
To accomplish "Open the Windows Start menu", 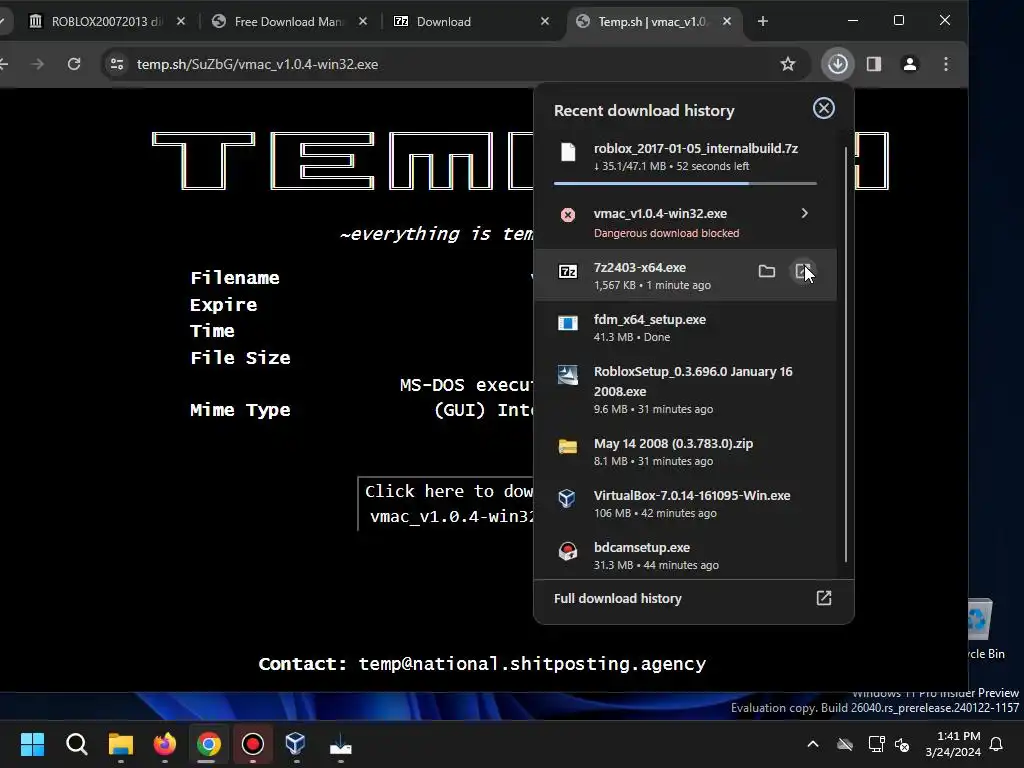I will pos(33,744).
